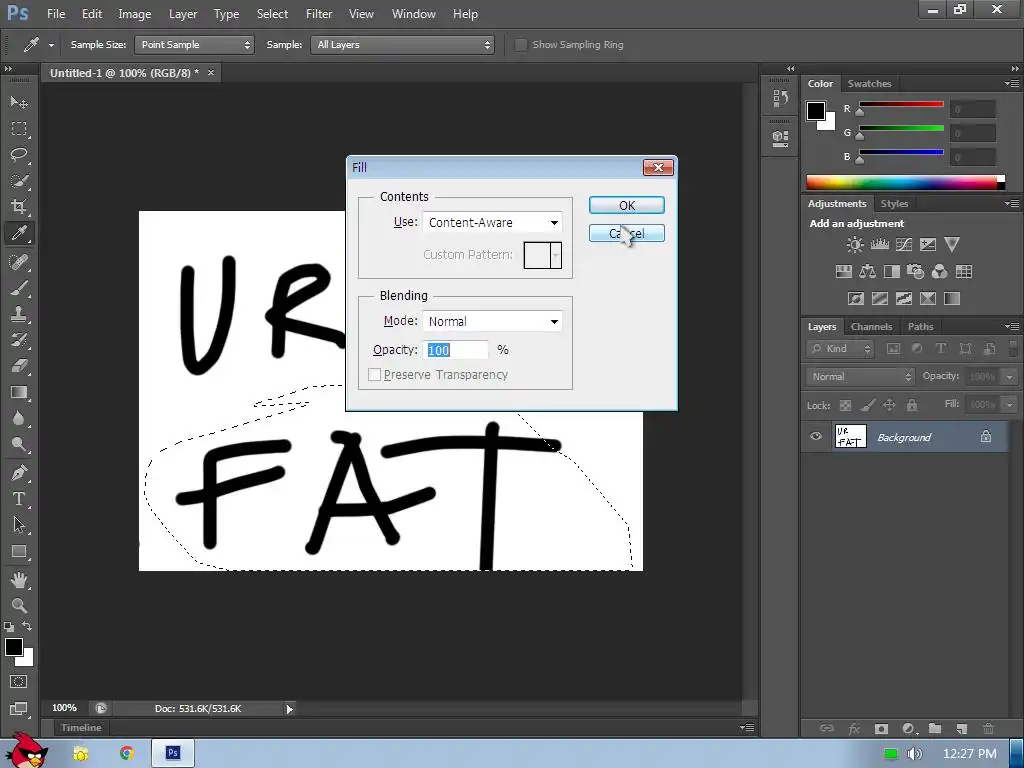Open layer filter Kind dropdown
This screenshot has height=768, width=1024.
[840, 349]
